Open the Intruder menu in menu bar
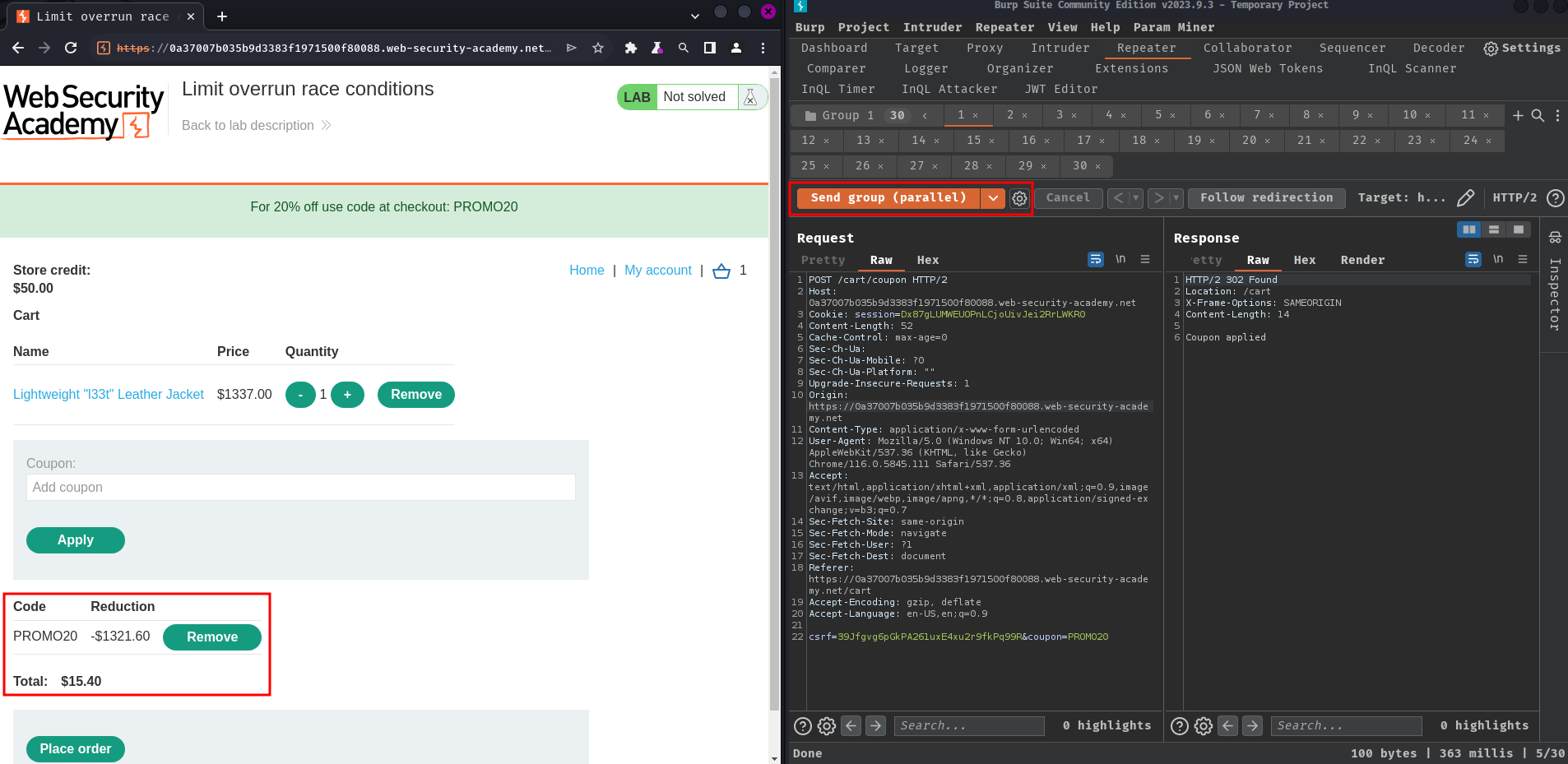The height and width of the screenshot is (764, 1568). tap(932, 27)
